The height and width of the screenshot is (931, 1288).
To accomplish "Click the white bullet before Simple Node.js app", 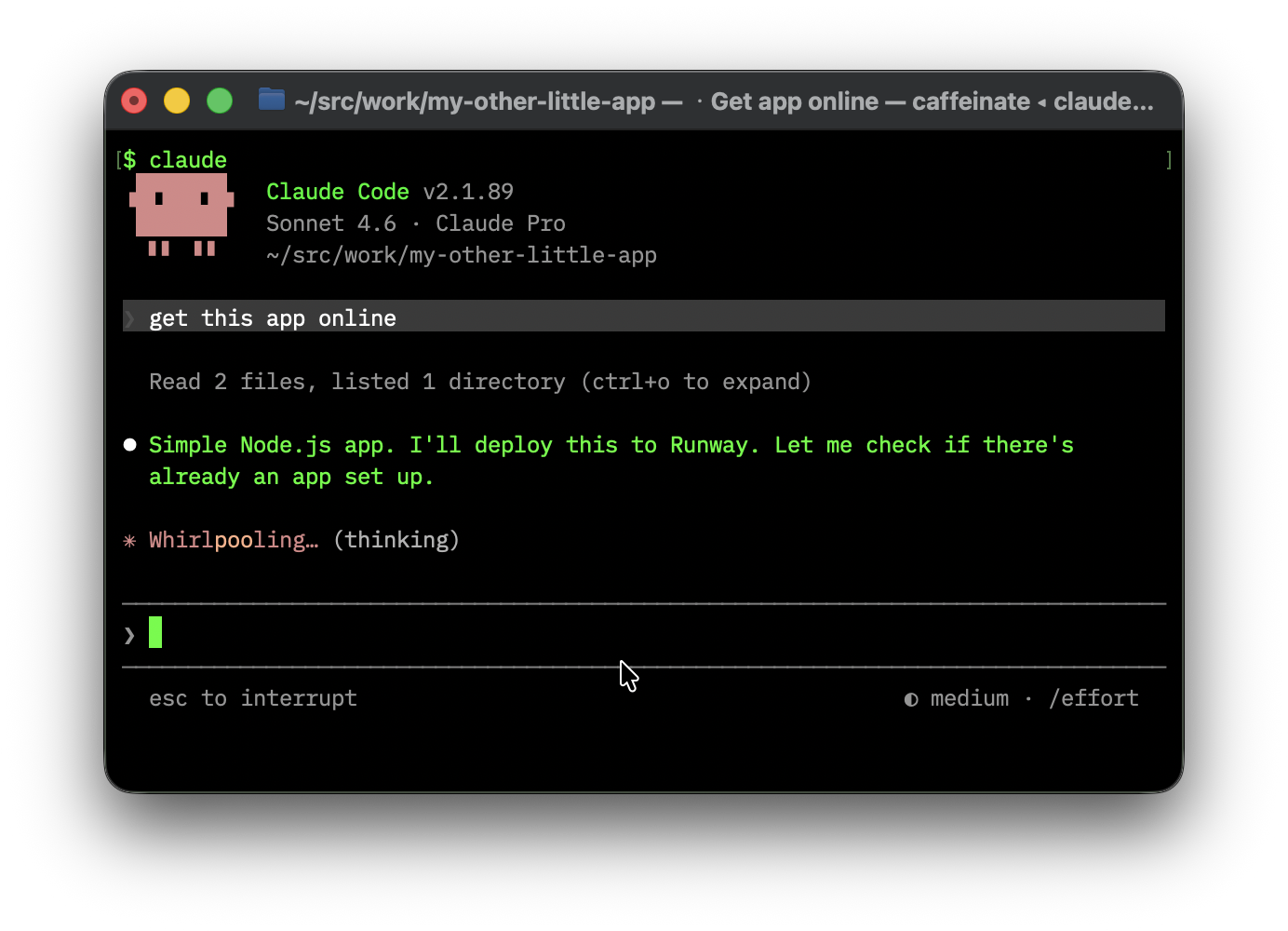I will point(130,445).
